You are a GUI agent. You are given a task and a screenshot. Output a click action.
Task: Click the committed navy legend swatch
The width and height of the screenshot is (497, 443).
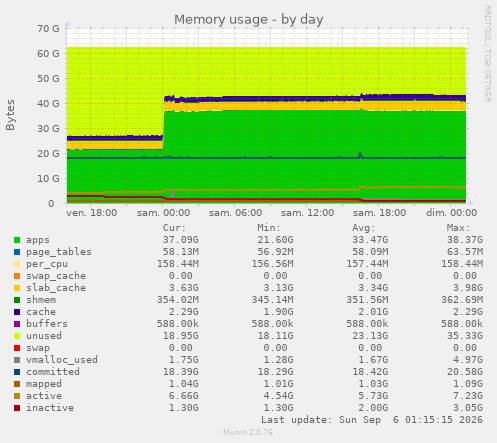pos(17,372)
